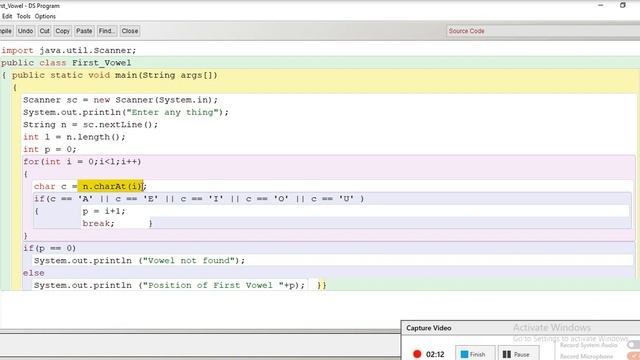Restore down the editor window

622,5
